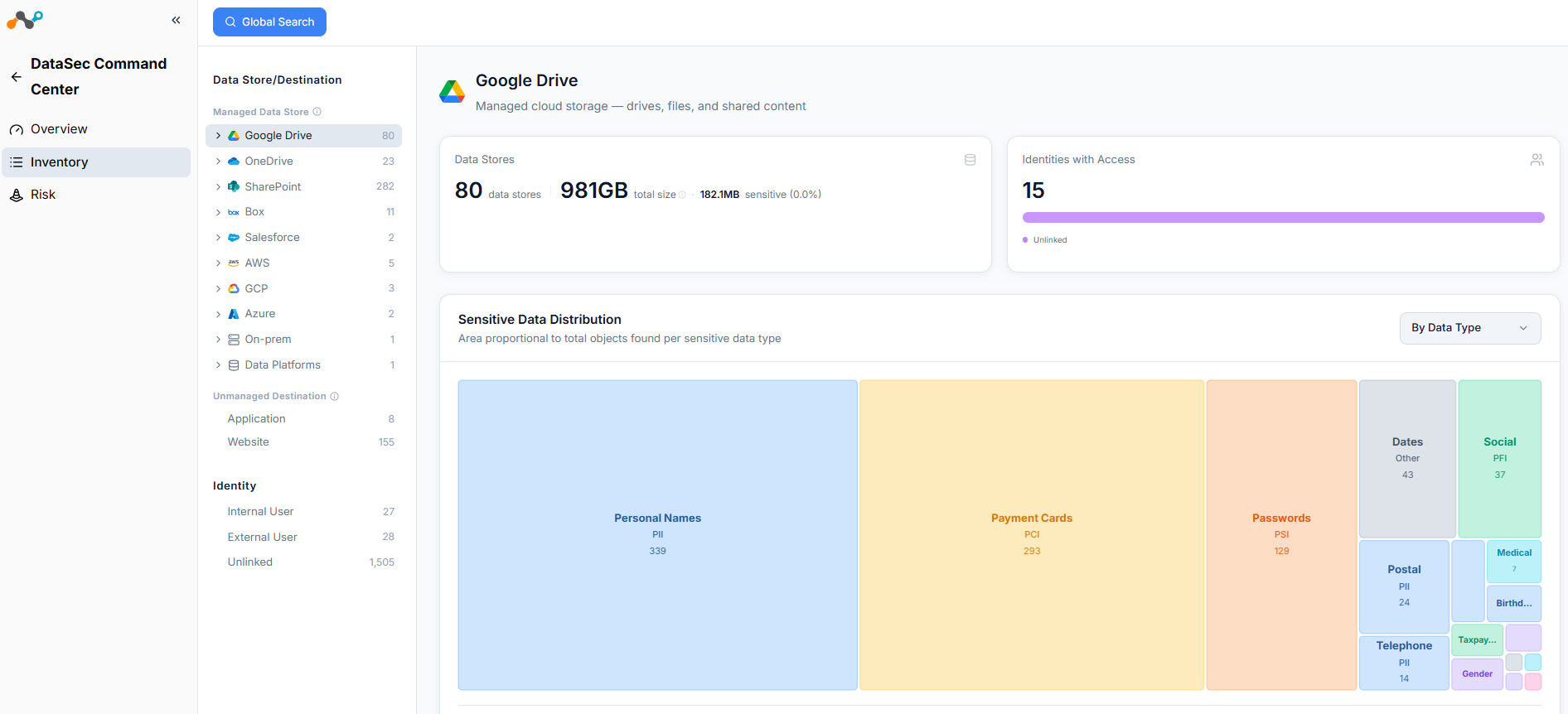This screenshot has height=714, width=1568.
Task: Select Website under Unmanaged Destination
Action: click(303, 442)
